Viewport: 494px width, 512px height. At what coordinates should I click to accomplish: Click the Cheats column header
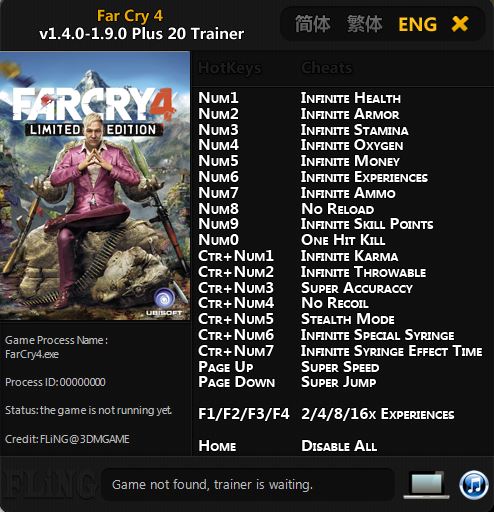point(327,68)
